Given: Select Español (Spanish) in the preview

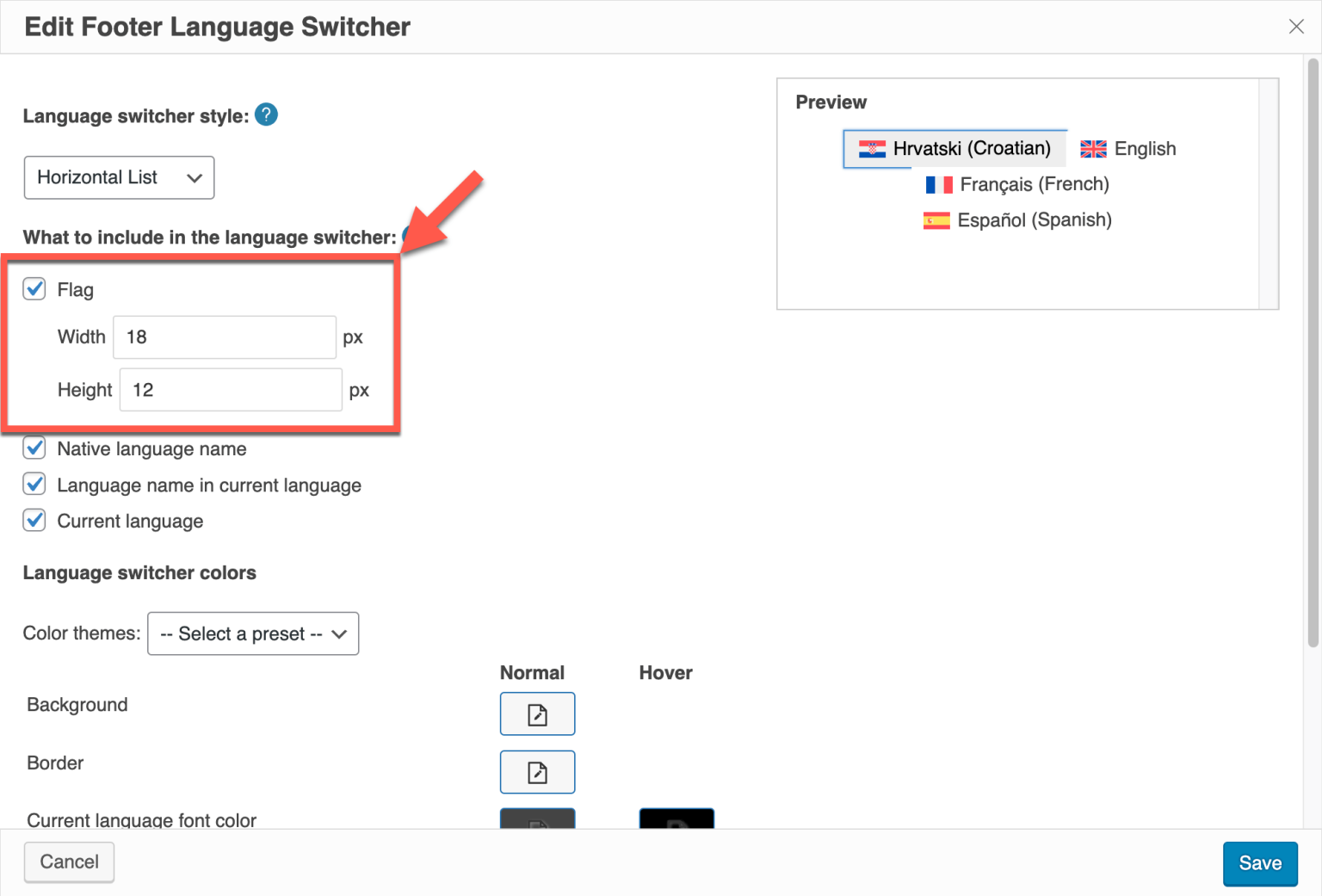Looking at the screenshot, I should (1035, 220).
